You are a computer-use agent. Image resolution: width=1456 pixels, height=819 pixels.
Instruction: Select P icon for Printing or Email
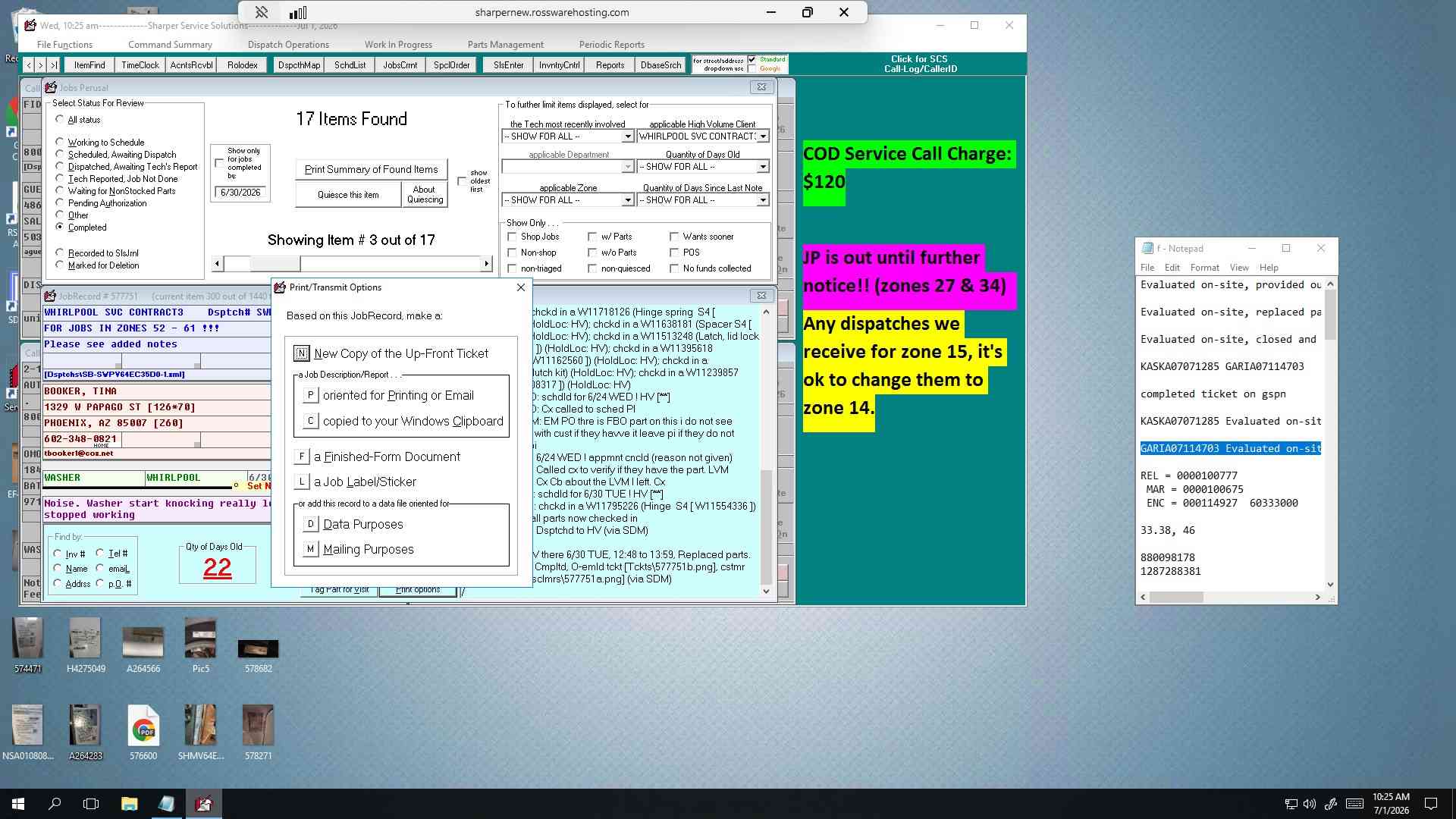click(310, 395)
